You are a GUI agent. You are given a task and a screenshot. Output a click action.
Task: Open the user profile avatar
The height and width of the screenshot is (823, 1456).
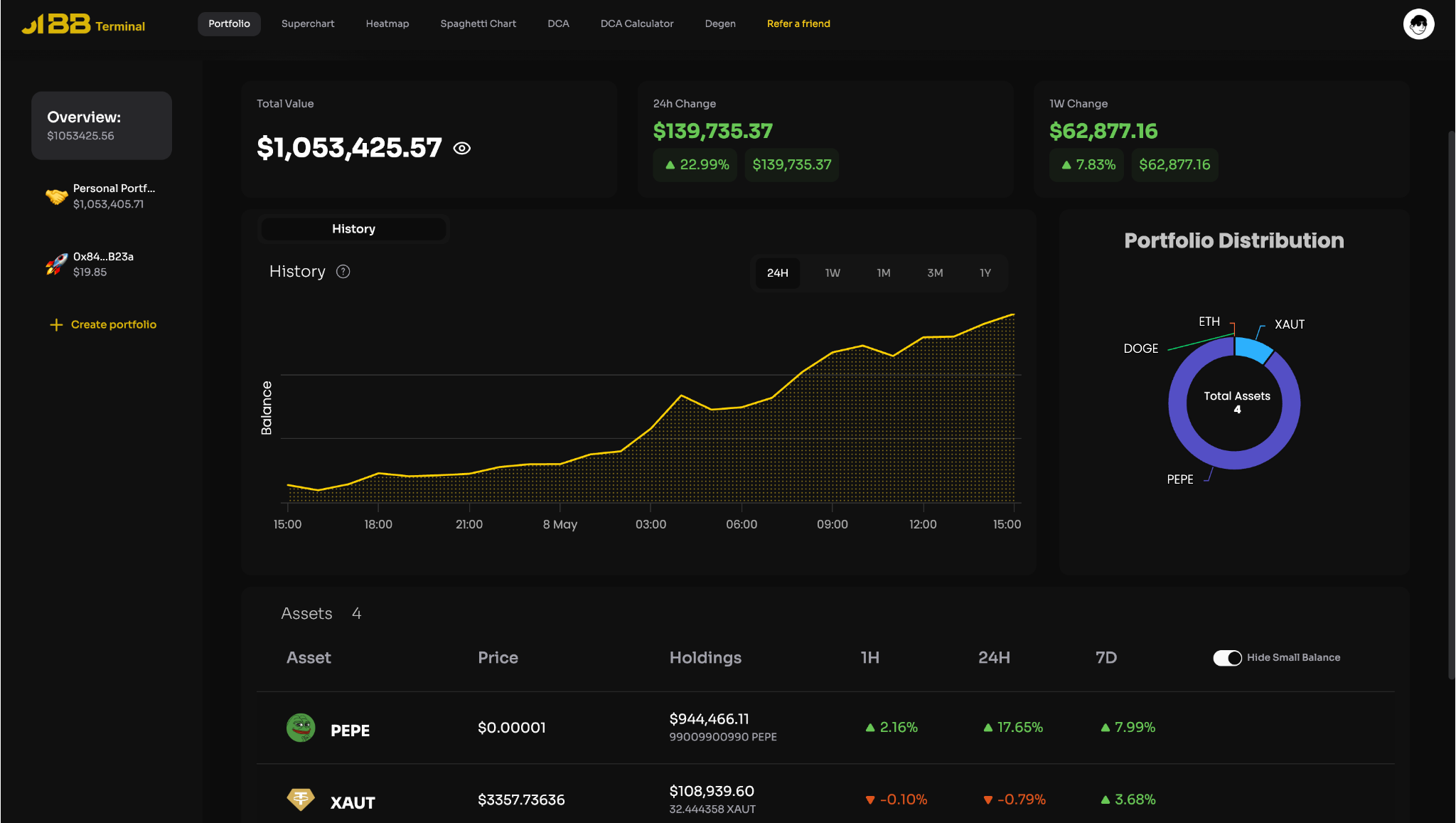click(x=1418, y=24)
